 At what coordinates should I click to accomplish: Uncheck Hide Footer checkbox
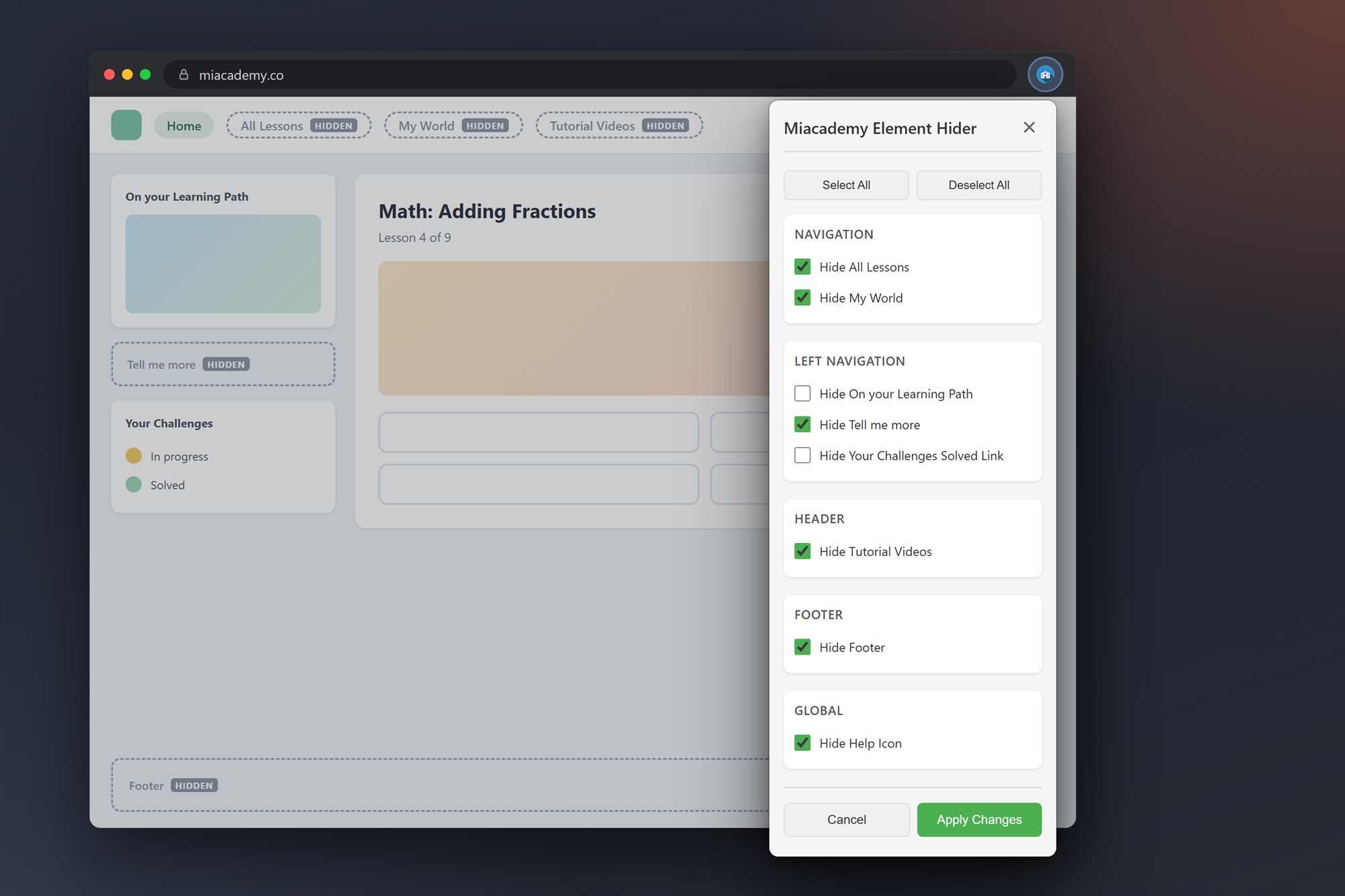tap(802, 647)
